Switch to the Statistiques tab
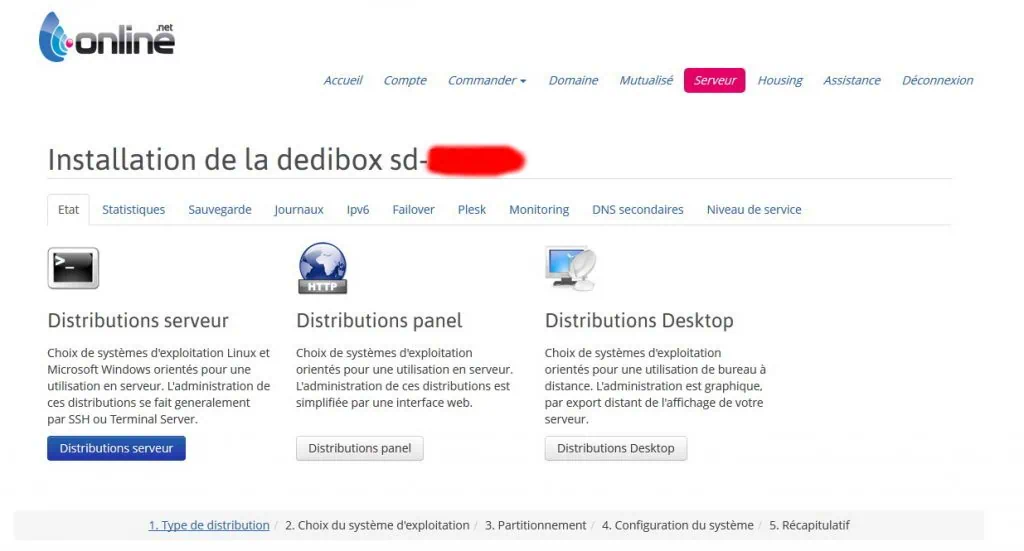 click(x=133, y=210)
